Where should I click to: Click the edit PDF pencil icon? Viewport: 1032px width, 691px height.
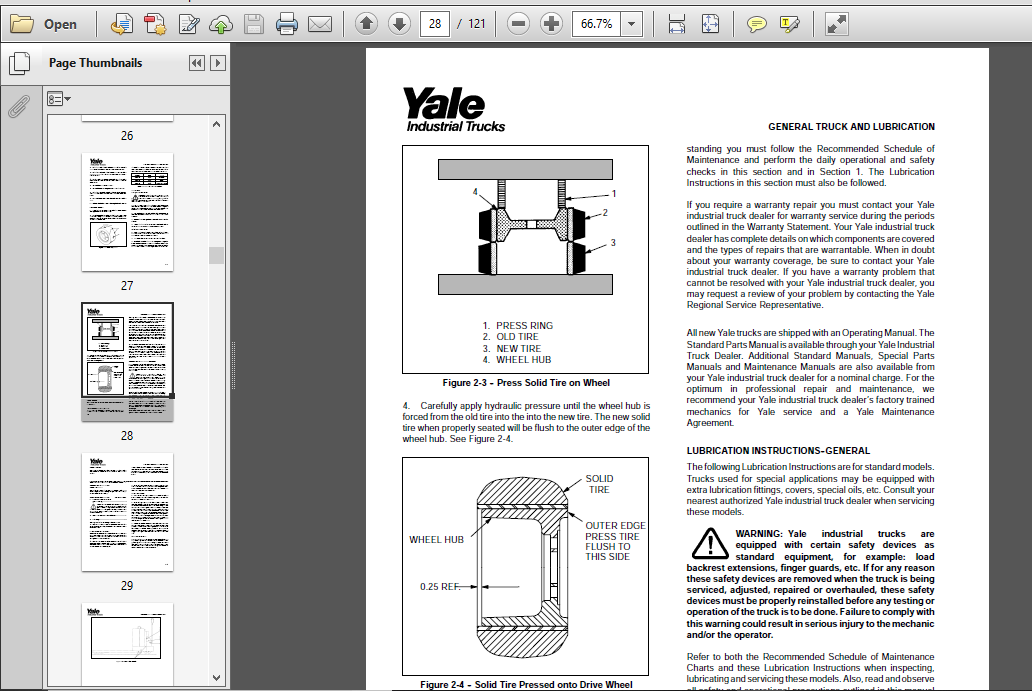point(189,24)
